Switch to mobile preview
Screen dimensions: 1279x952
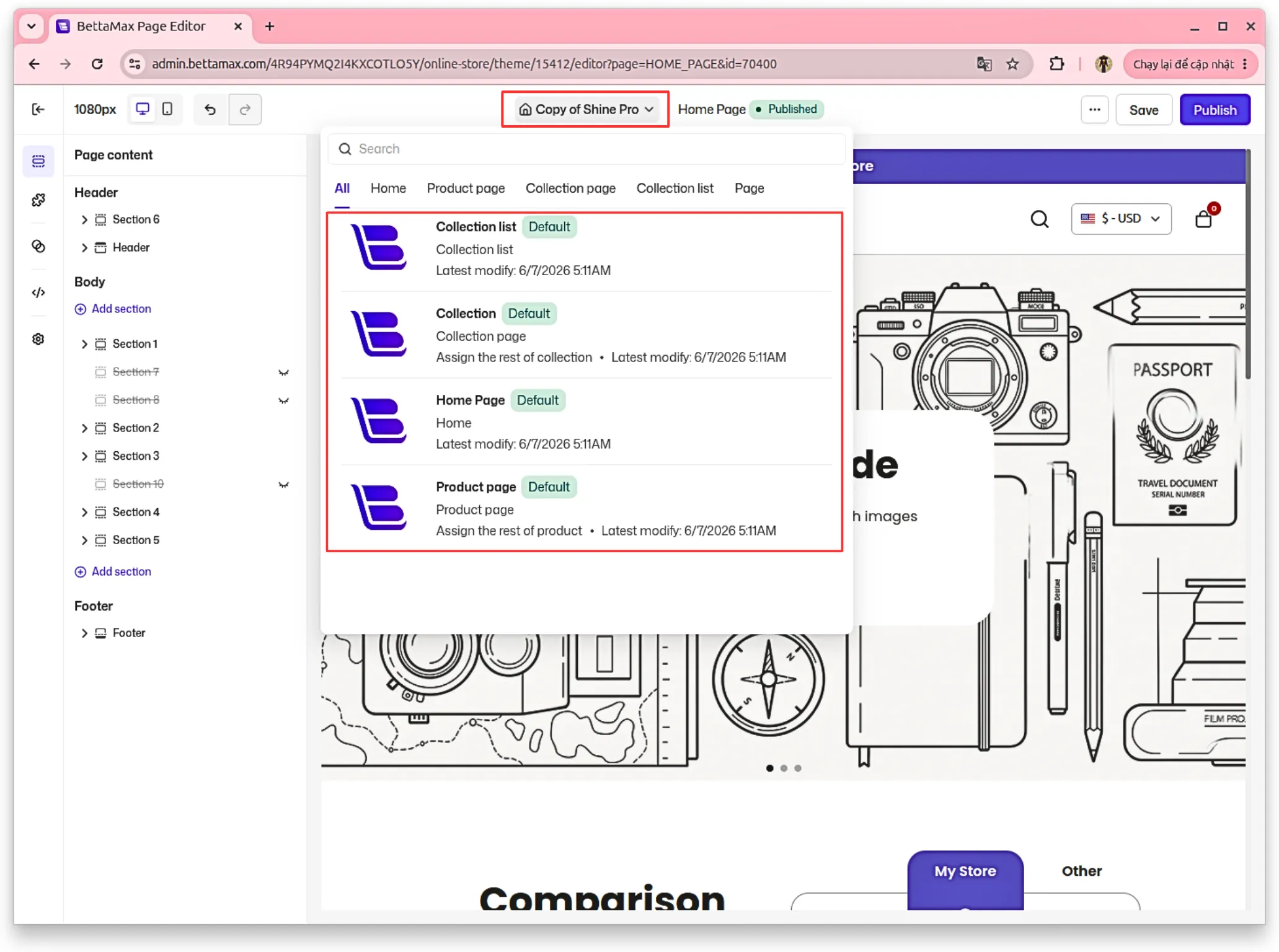click(x=167, y=110)
